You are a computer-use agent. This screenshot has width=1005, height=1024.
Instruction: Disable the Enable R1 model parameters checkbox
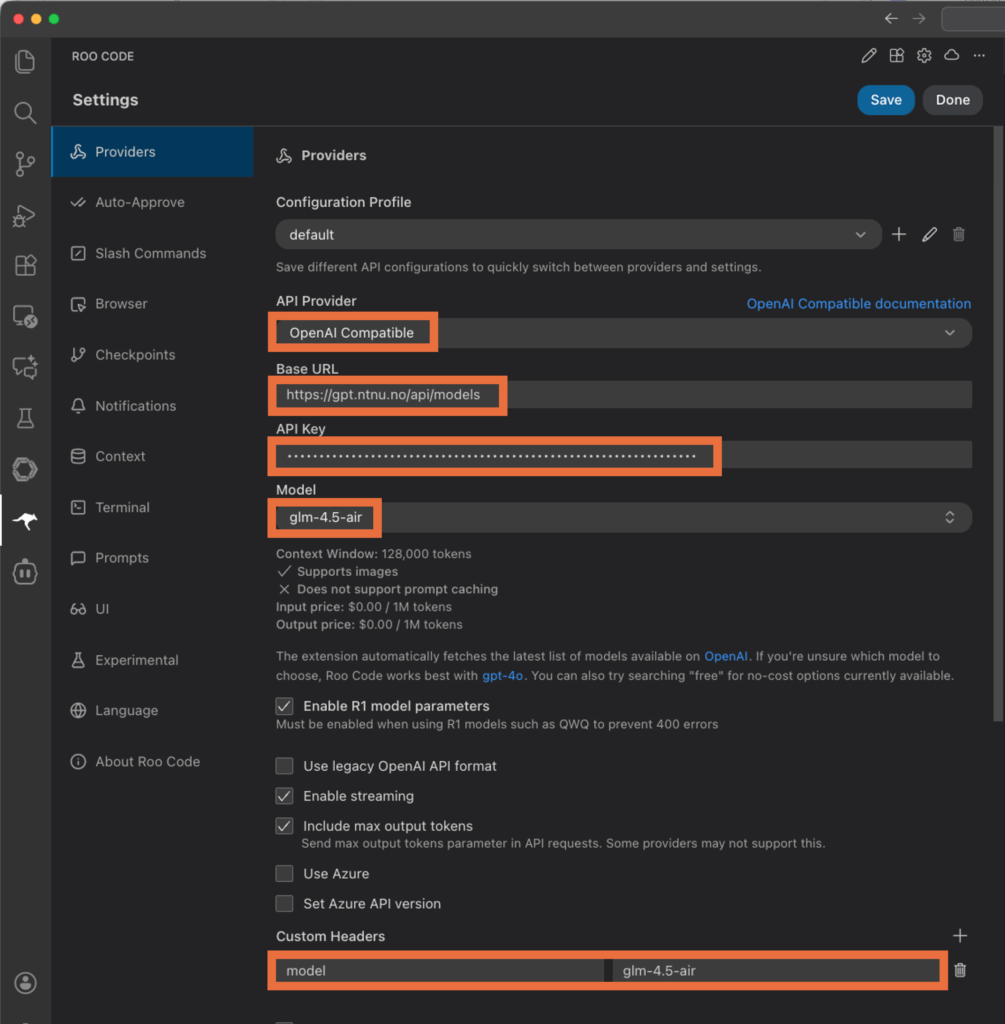click(x=285, y=706)
